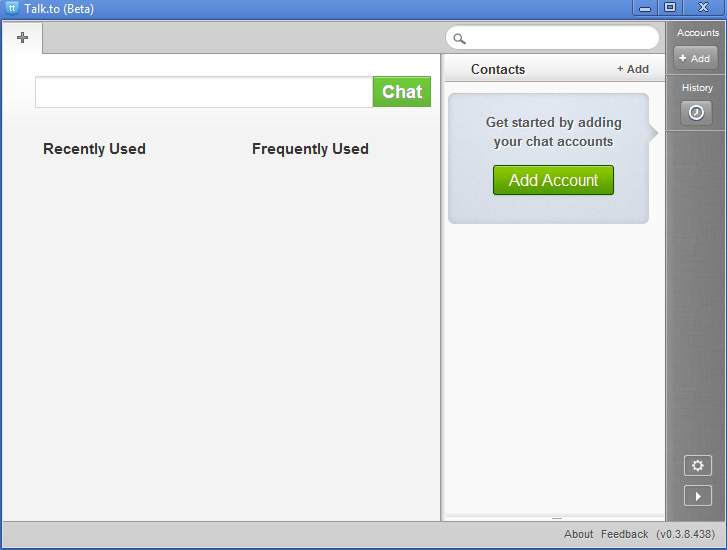Click the magnifier icon in search box
Image resolution: width=727 pixels, height=550 pixels.
(459, 39)
